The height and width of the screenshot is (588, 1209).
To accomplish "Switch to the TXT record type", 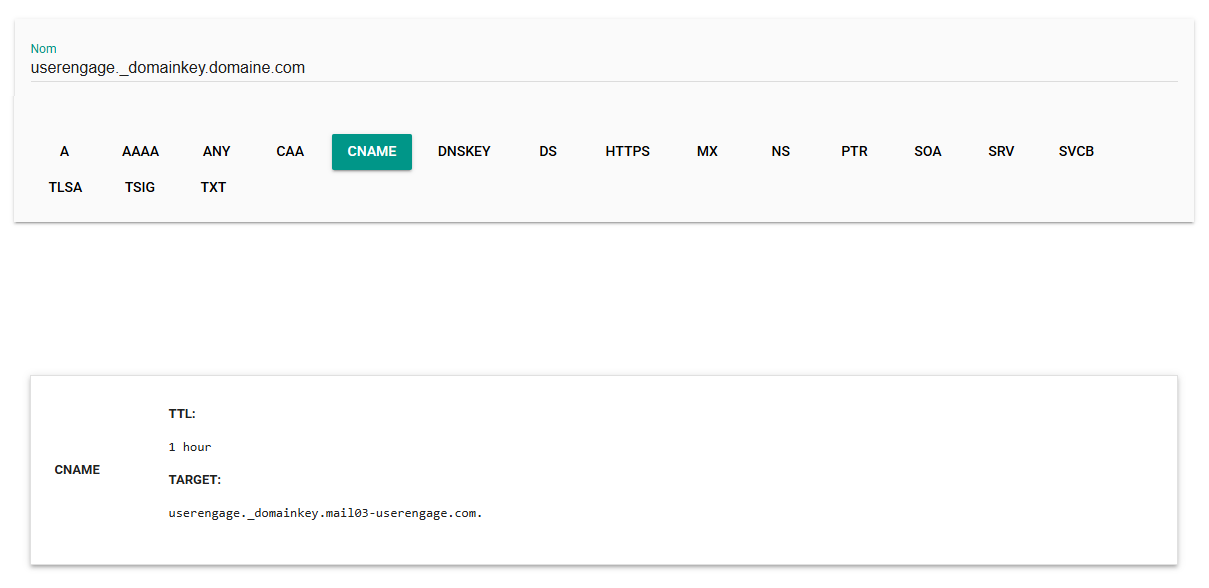I will [x=213, y=187].
